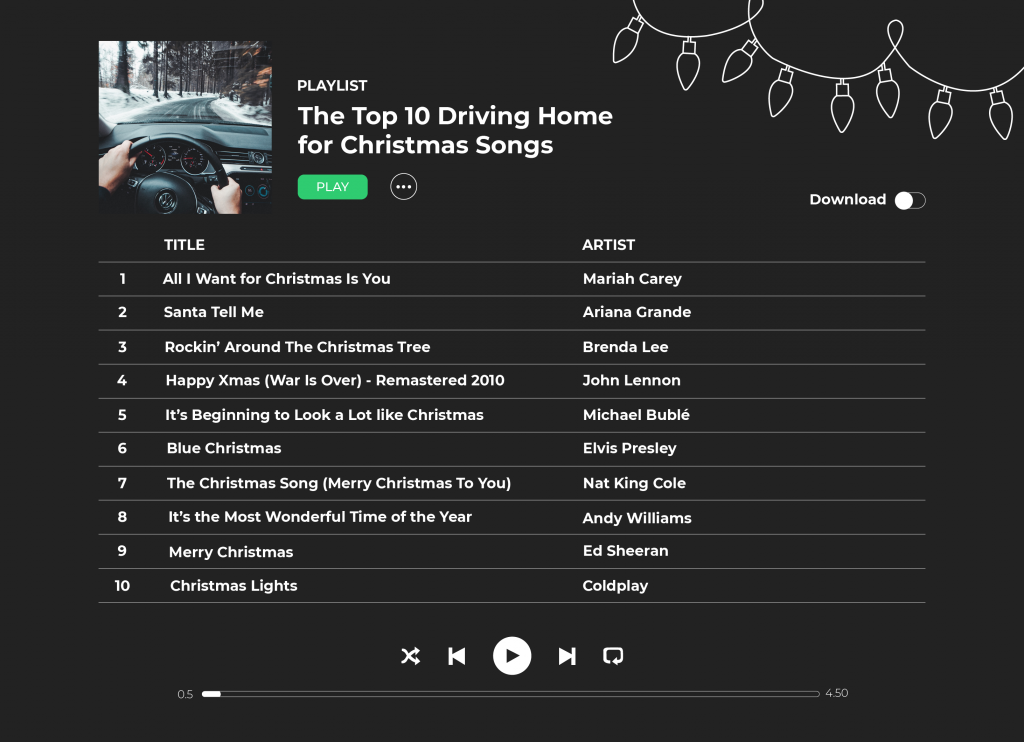Click the artist Ed Sheeran
This screenshot has width=1024, height=742.
(x=625, y=551)
